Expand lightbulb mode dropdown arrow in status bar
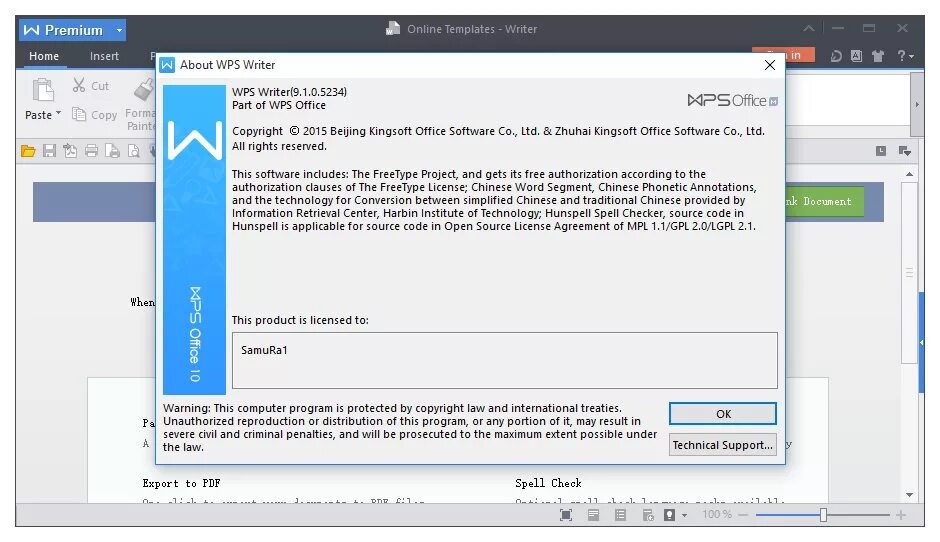 685,516
